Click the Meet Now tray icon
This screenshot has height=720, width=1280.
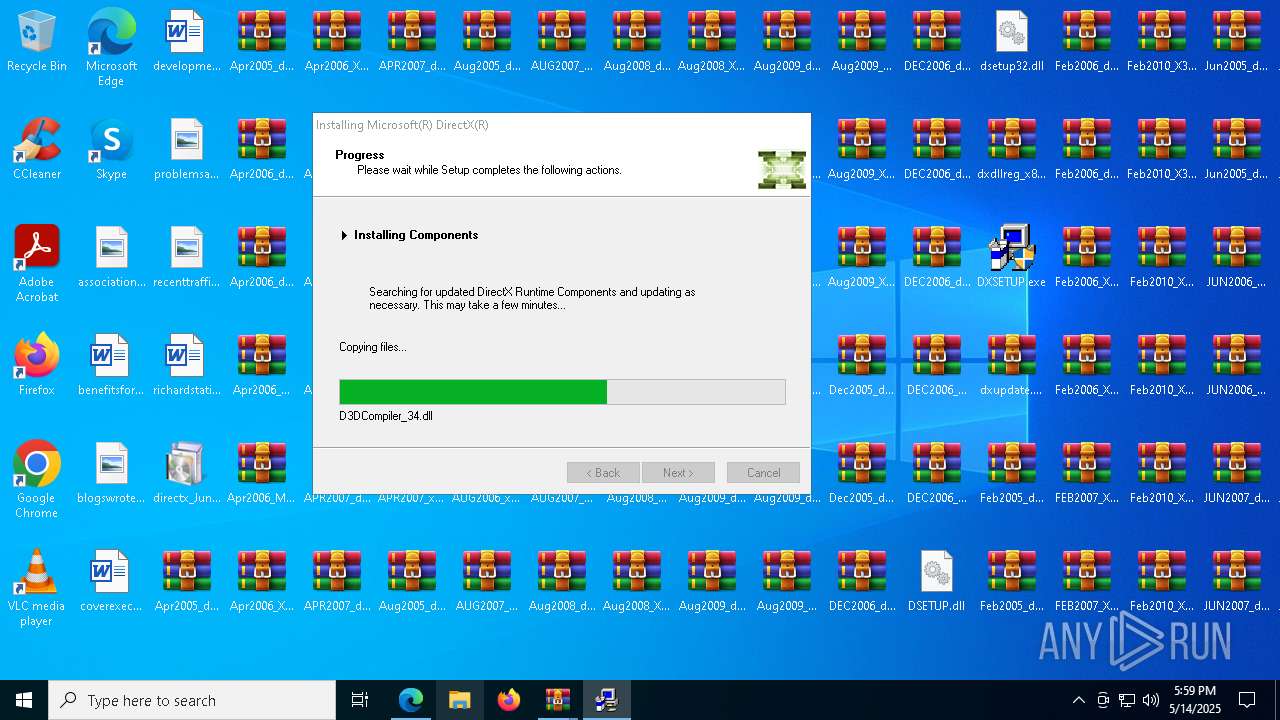tap(1103, 700)
